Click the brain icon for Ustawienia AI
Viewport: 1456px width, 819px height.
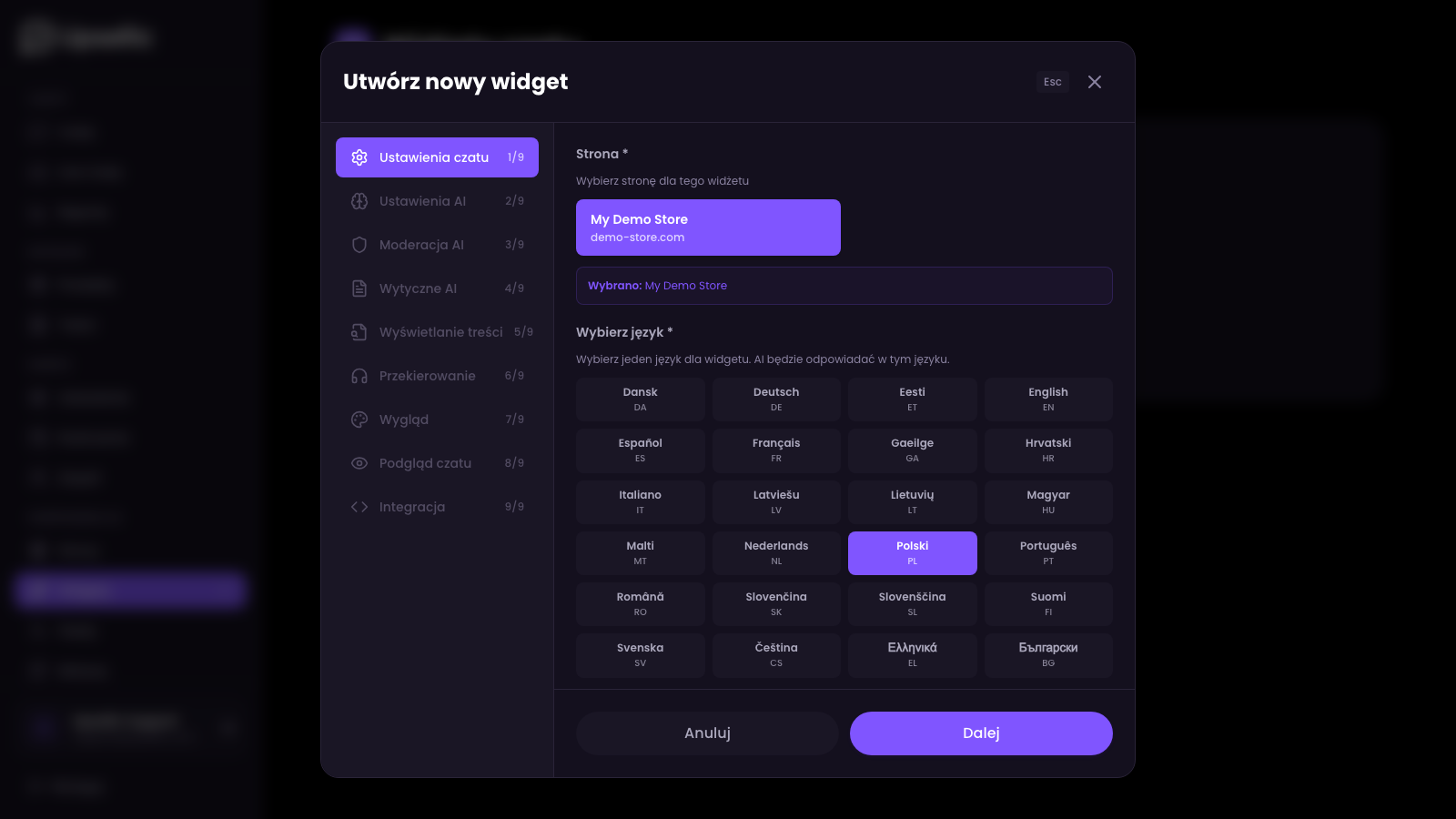click(x=359, y=201)
